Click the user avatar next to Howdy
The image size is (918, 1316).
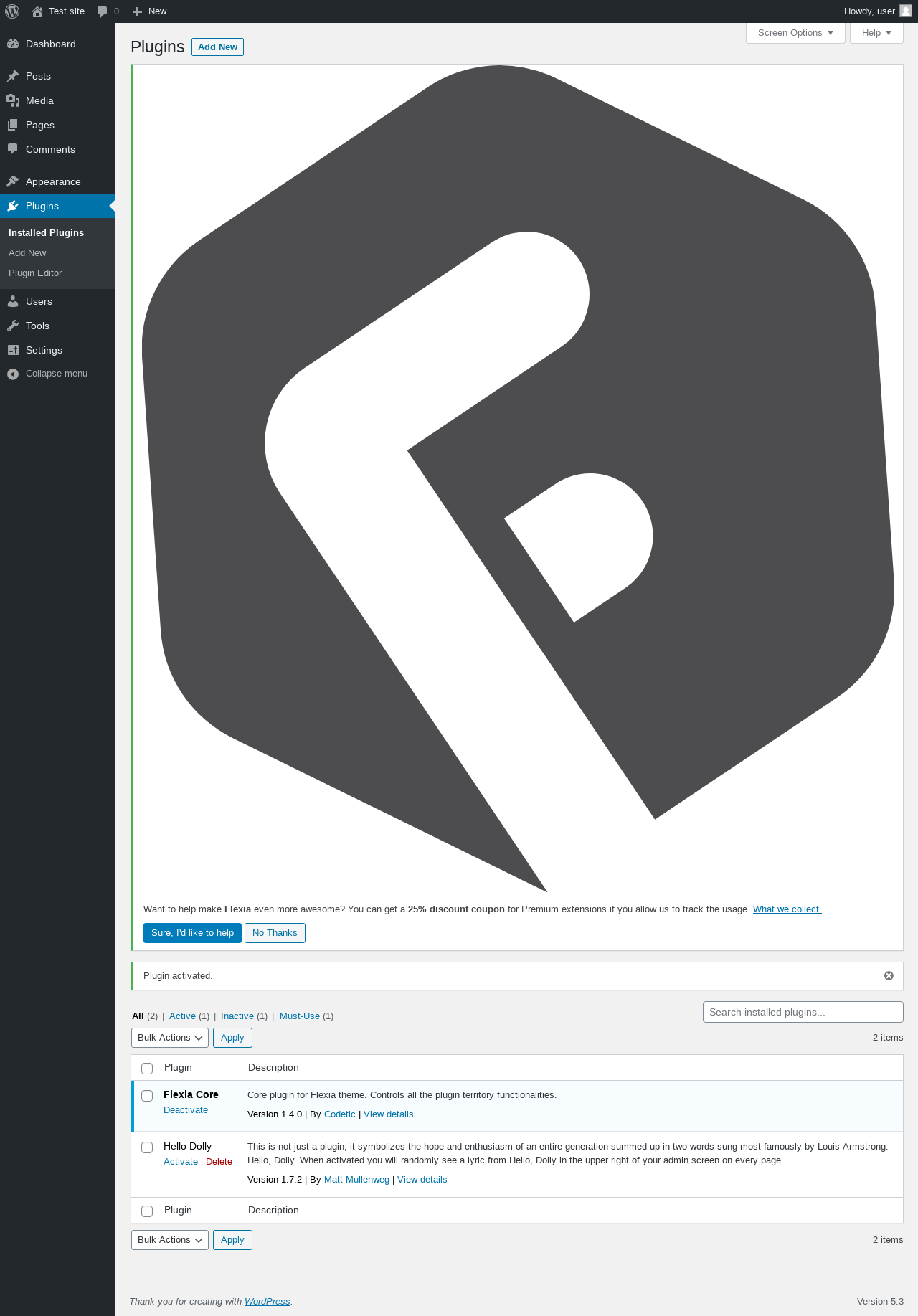[906, 11]
